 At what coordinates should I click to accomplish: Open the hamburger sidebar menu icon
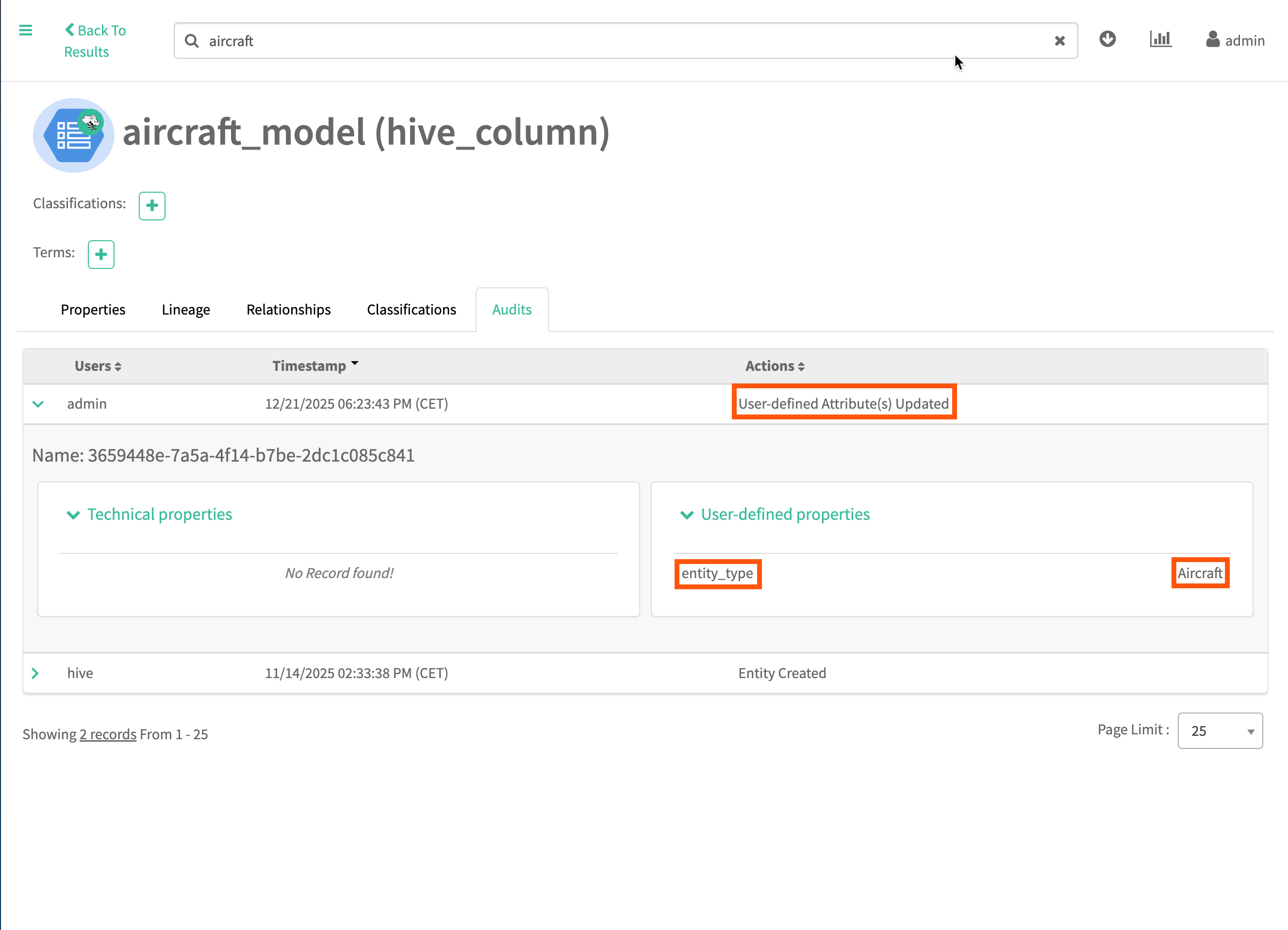coord(26,30)
